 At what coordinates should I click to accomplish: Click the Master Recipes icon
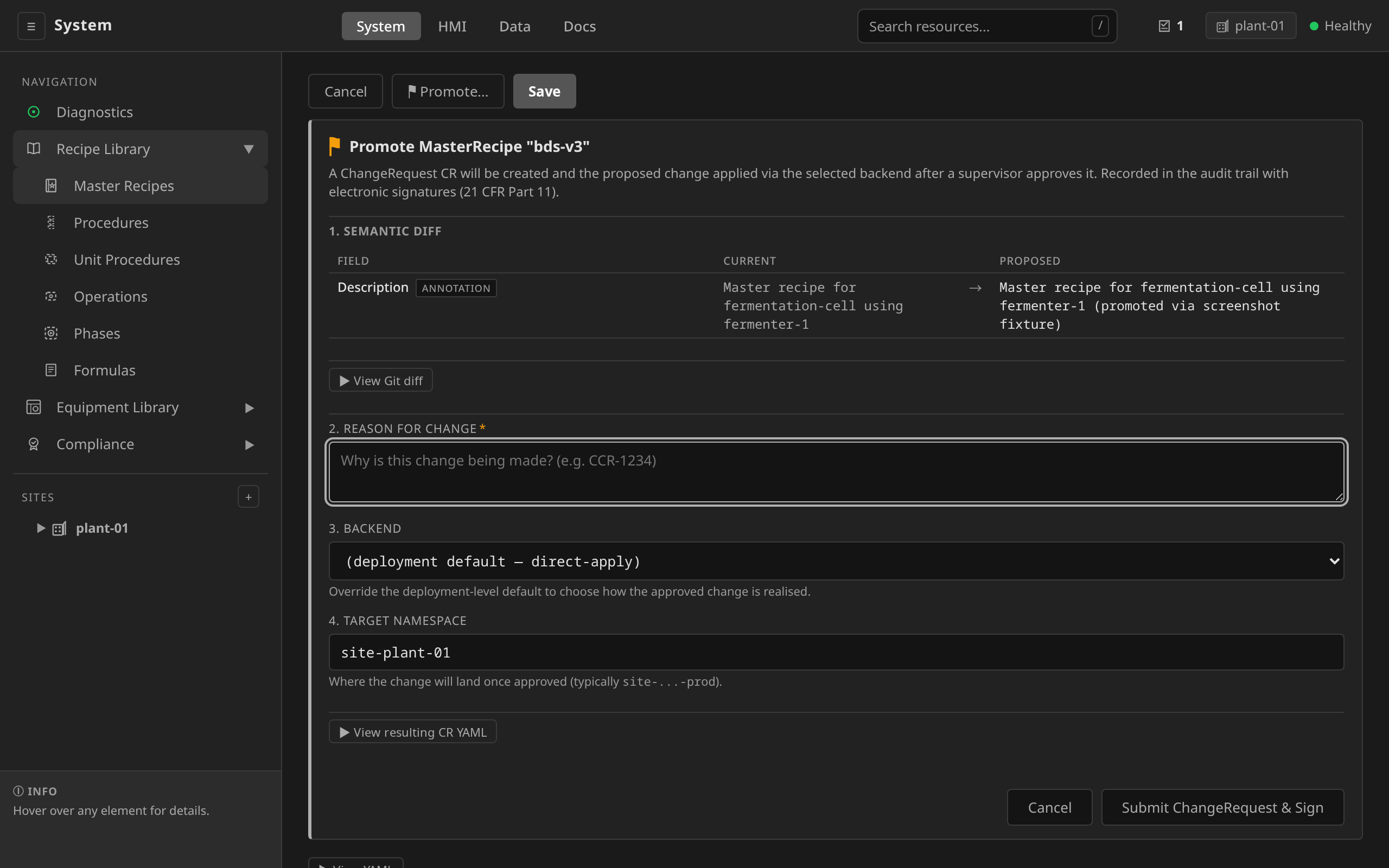tap(51, 186)
